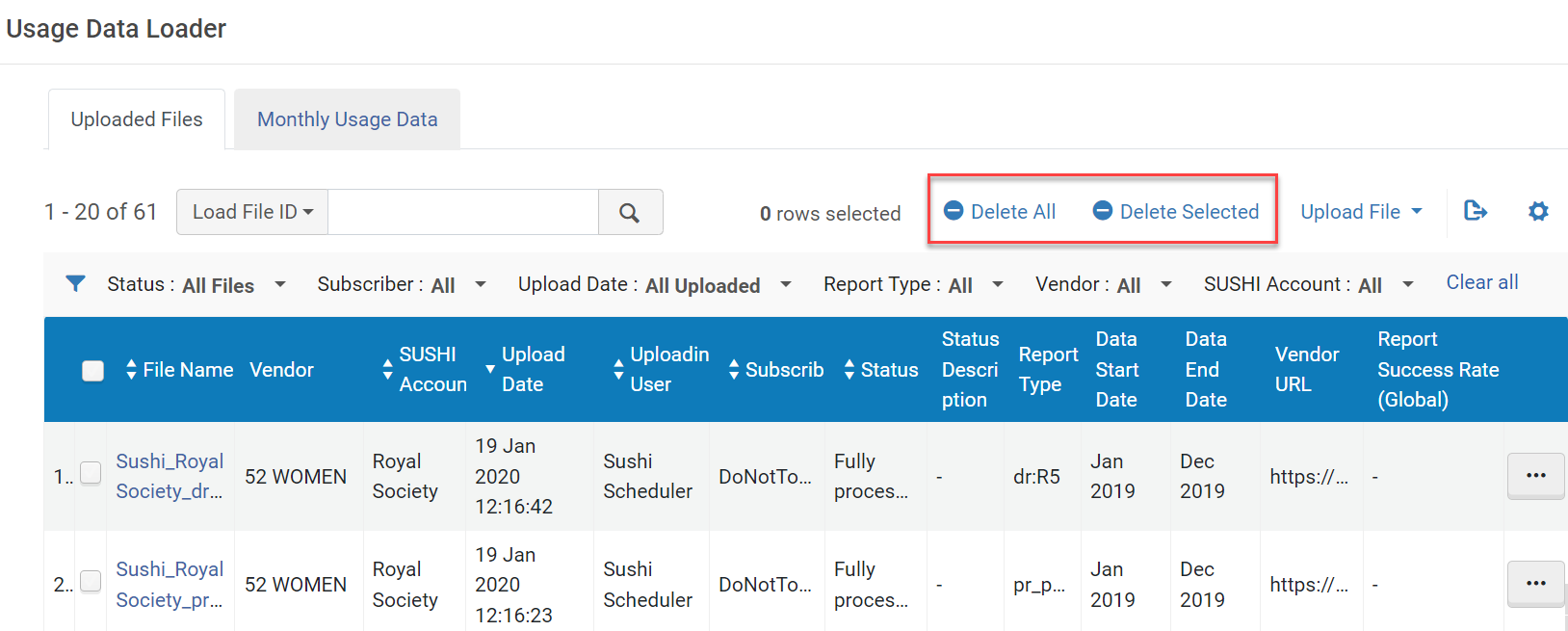Viewport: 1568px width, 631px height.
Task: Click into the search text input field
Action: (x=463, y=212)
